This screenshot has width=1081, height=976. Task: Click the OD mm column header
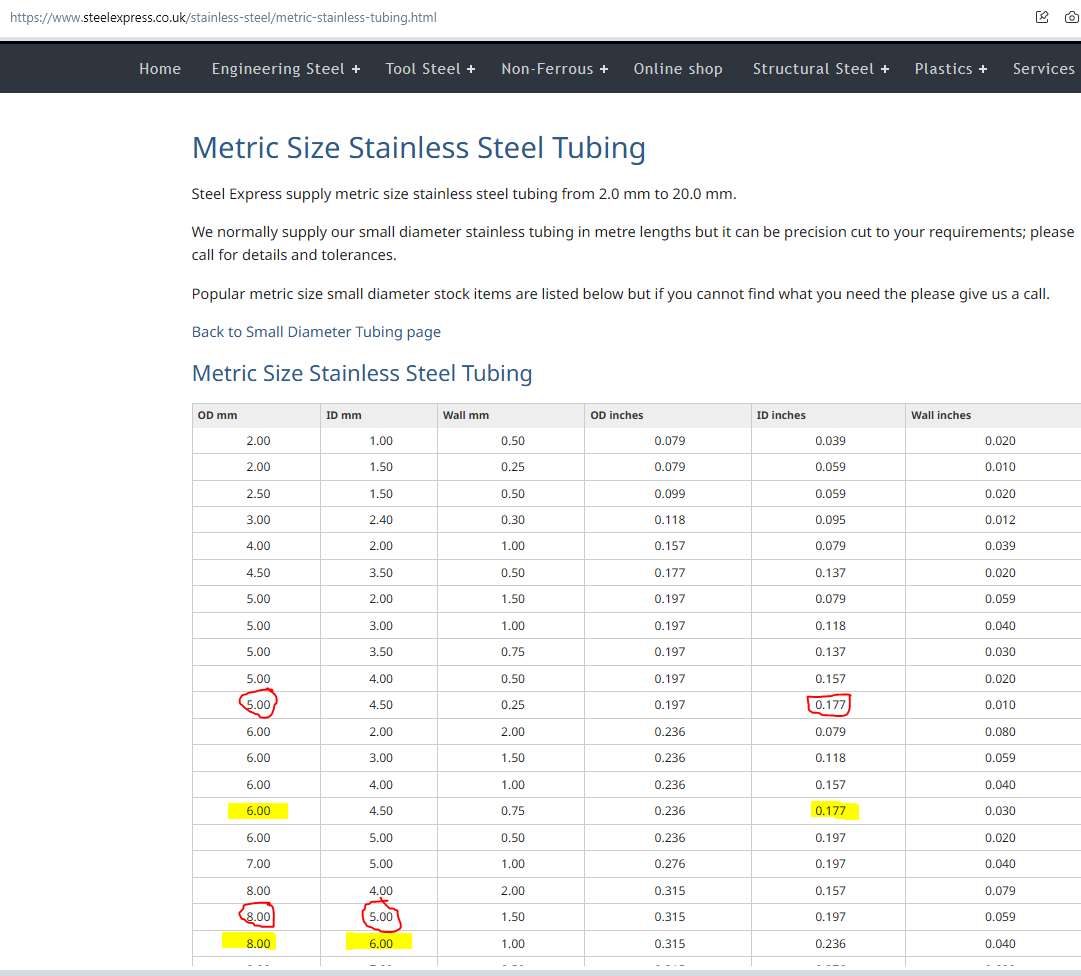tap(217, 415)
